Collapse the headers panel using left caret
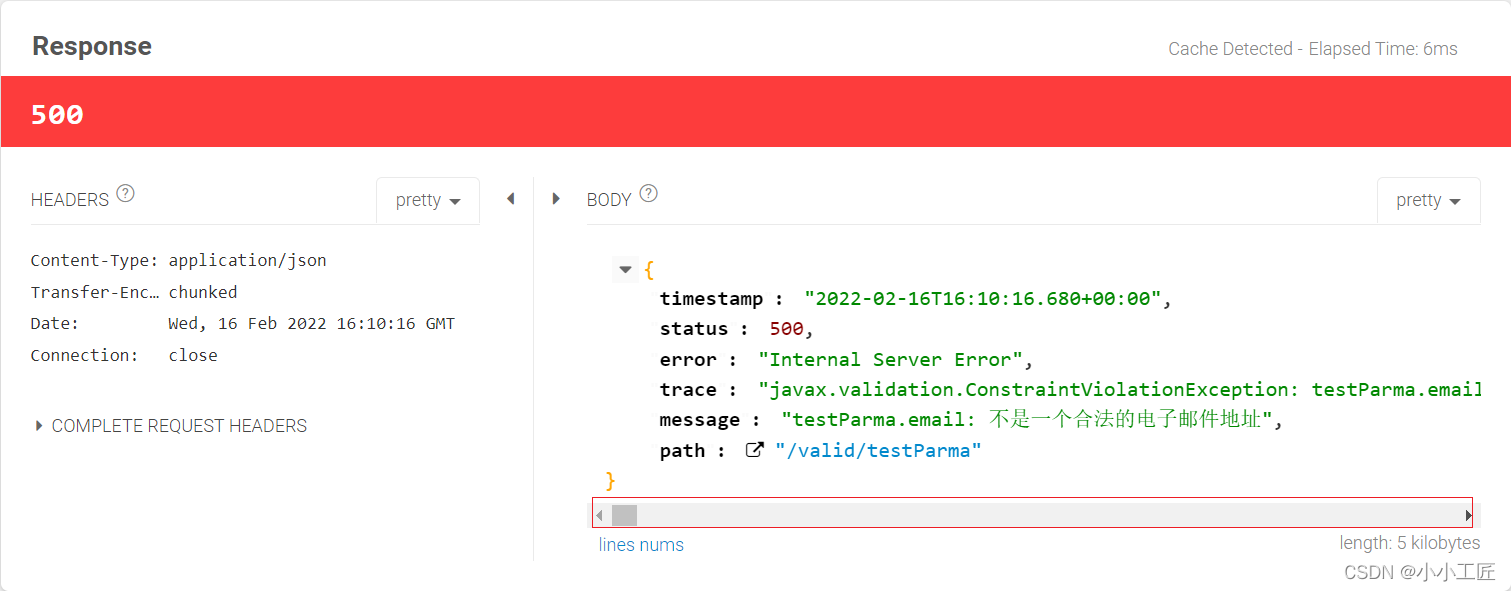Viewport: 1511px width, 591px height. click(x=511, y=199)
